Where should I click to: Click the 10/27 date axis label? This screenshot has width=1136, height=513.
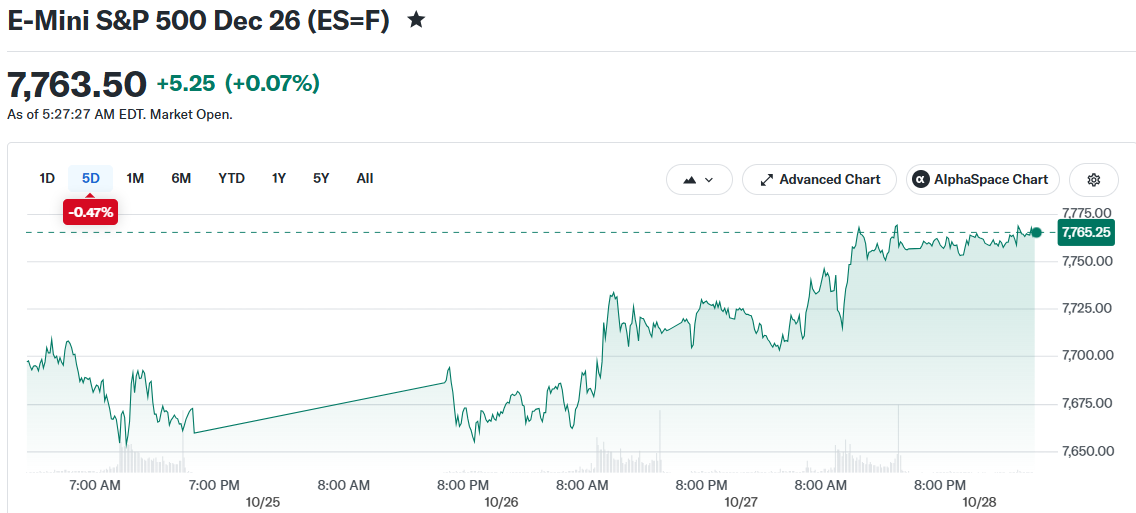pyautogui.click(x=740, y=502)
